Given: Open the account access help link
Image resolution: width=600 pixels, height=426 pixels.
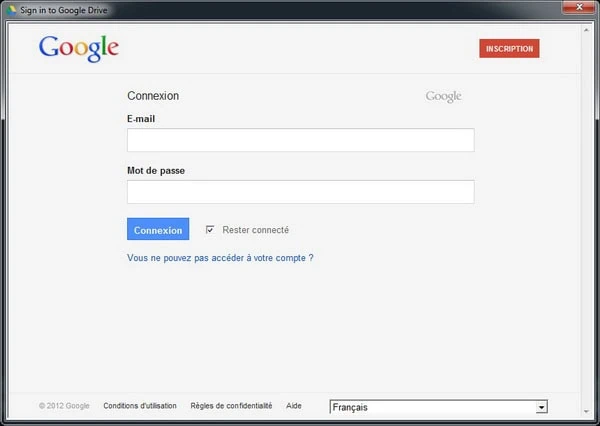Looking at the screenshot, I should [220, 258].
